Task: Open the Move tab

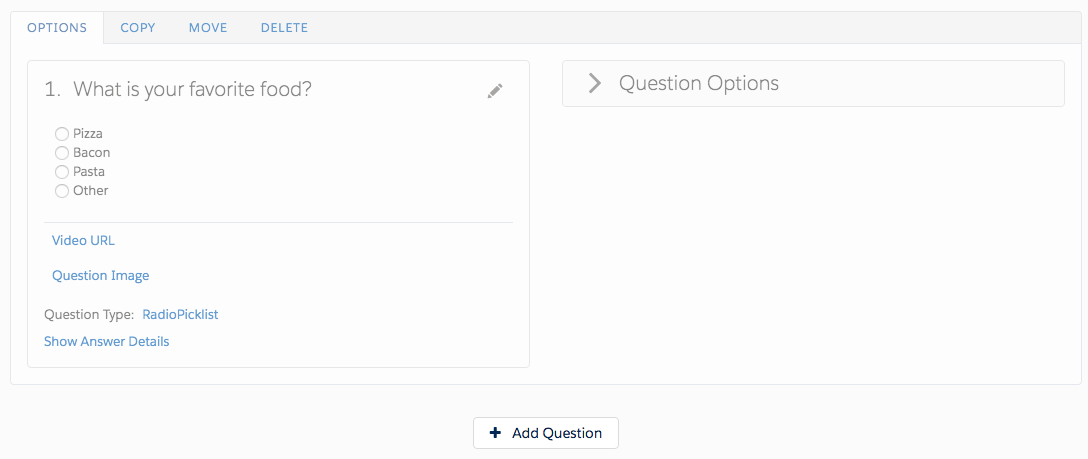Action: pos(208,28)
